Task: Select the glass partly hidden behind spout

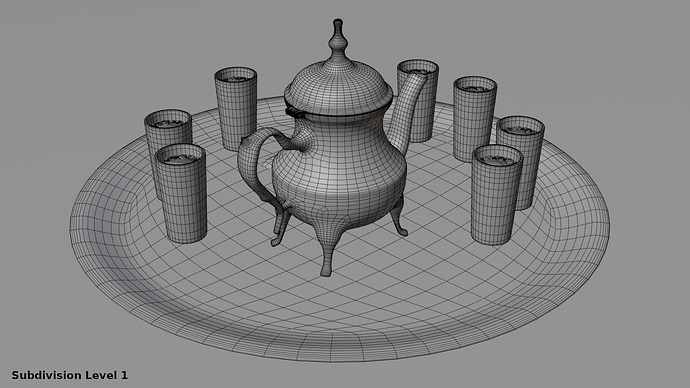Action: point(418,100)
